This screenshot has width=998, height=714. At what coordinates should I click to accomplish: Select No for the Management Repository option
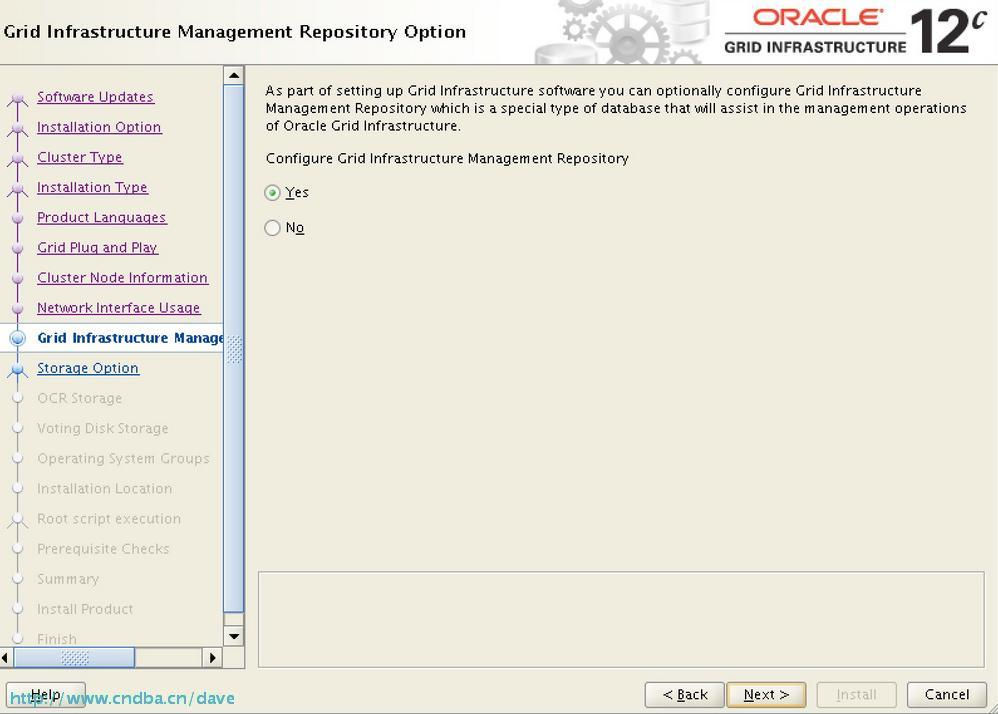point(272,228)
